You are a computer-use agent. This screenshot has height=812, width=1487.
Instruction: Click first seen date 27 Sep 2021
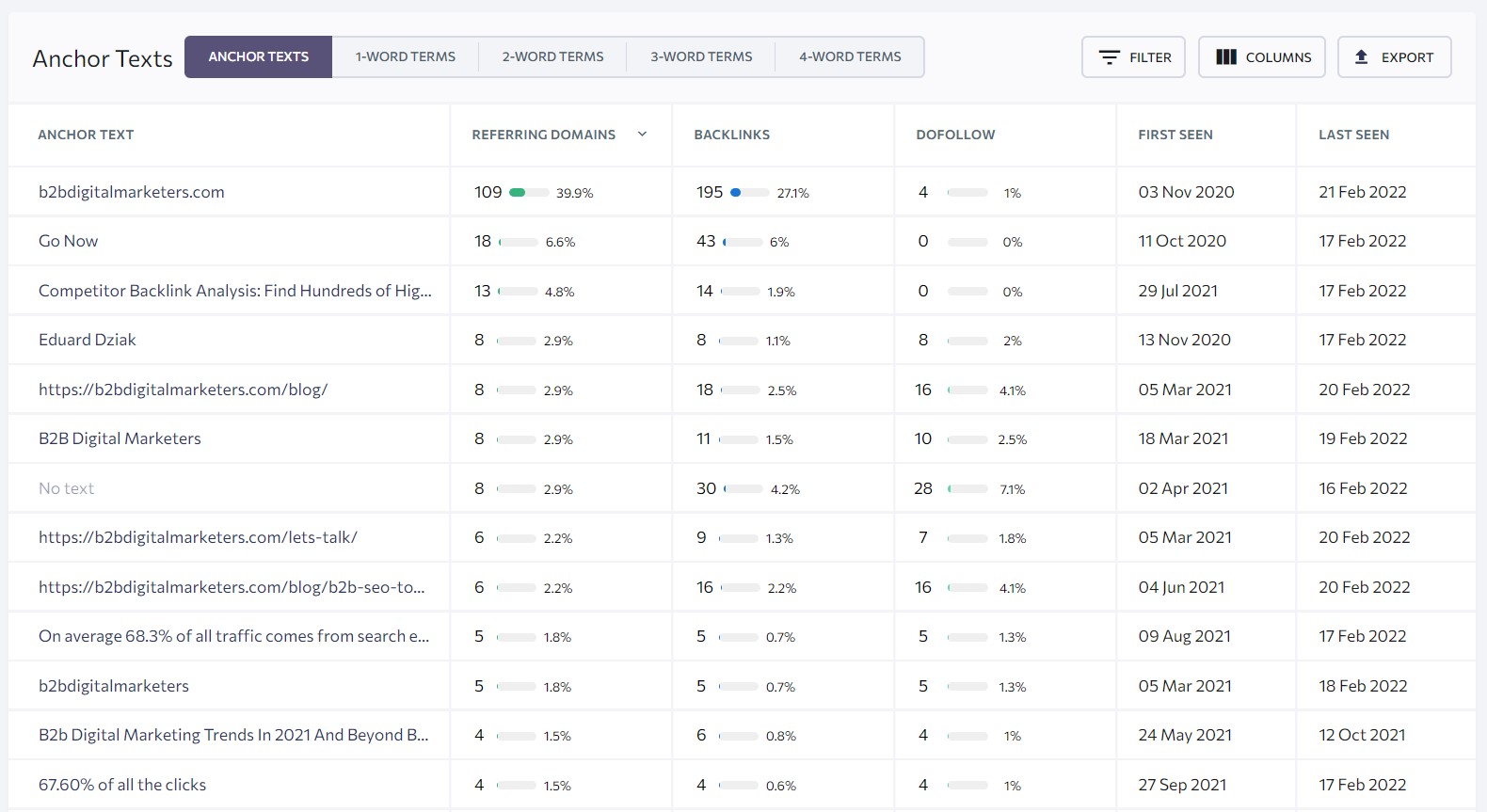(x=1182, y=785)
